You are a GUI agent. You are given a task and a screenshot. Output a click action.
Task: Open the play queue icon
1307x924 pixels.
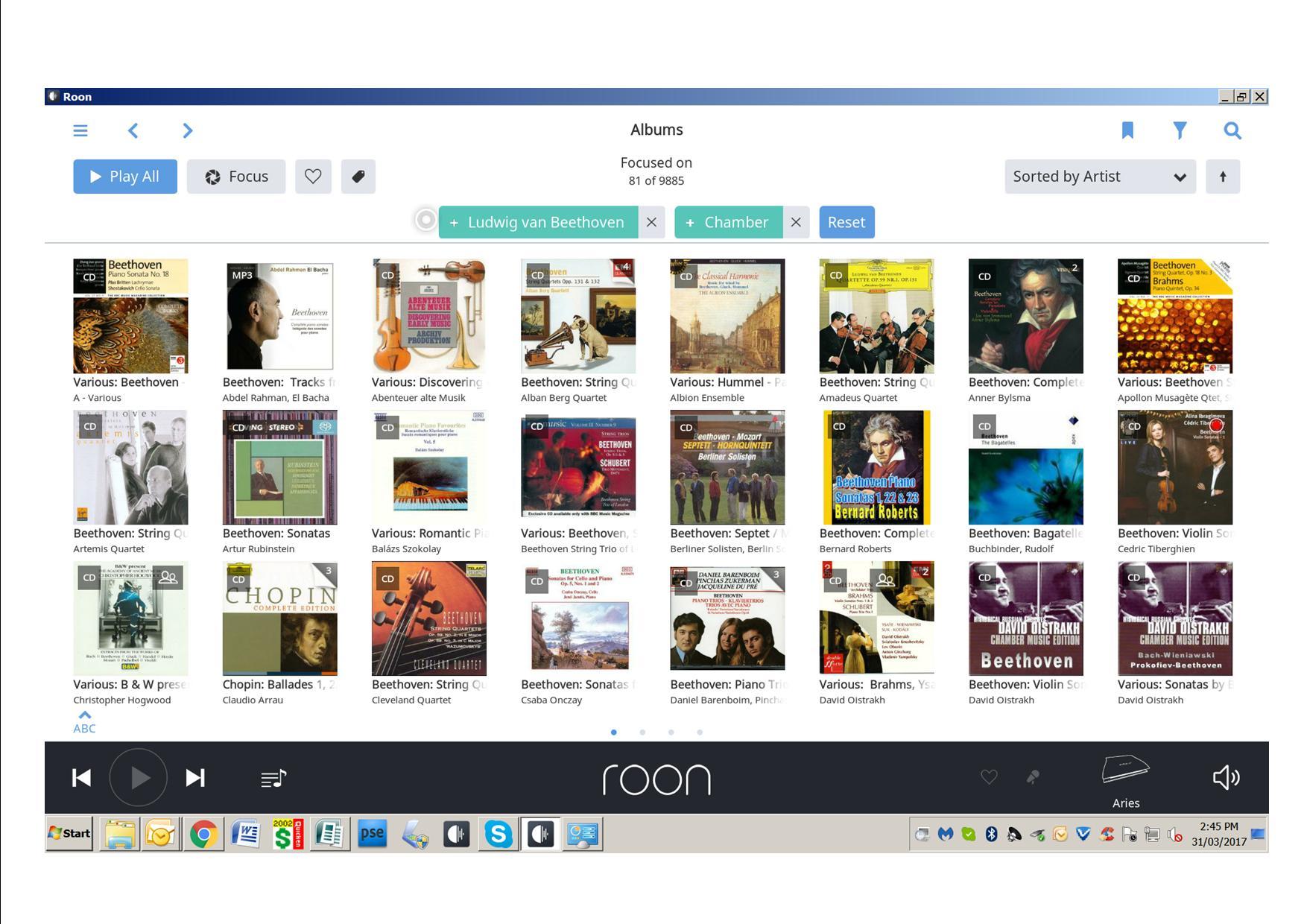[273, 779]
